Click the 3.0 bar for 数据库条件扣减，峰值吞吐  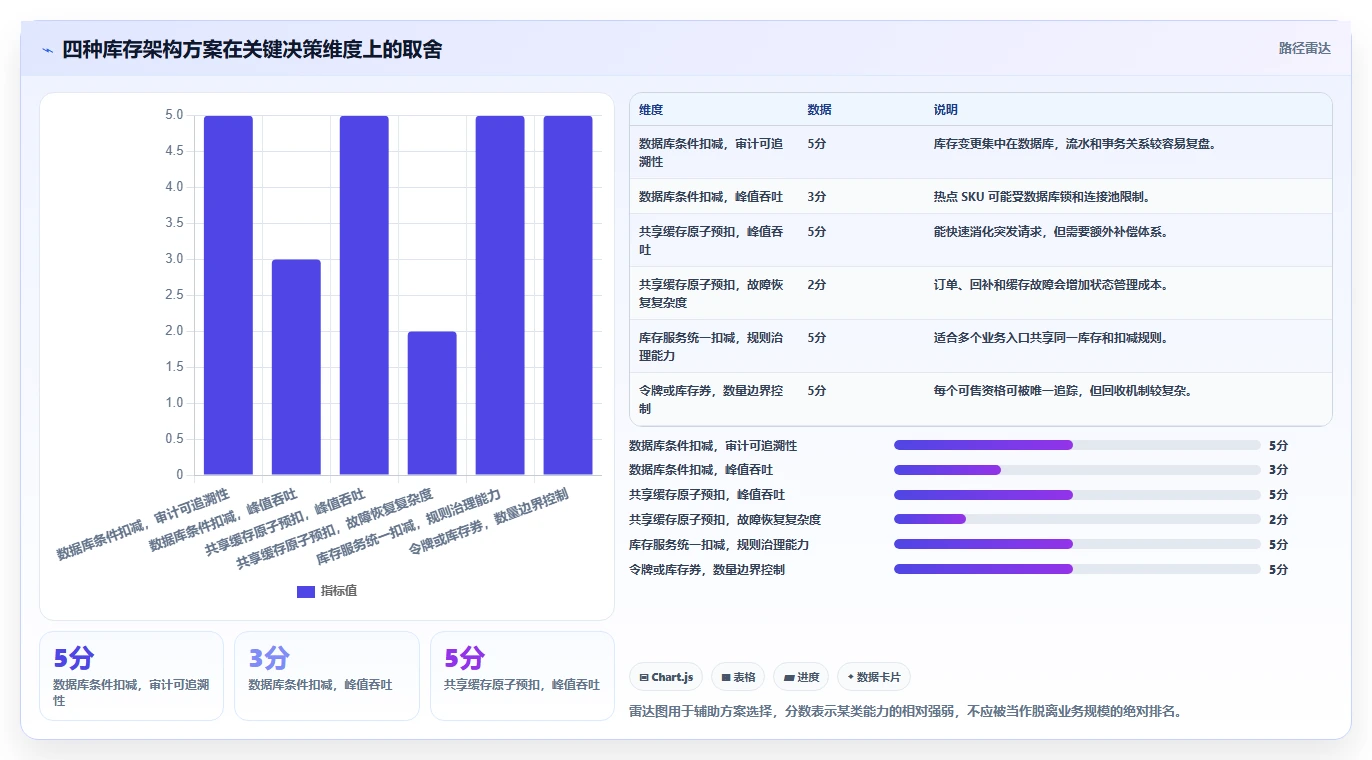click(x=296, y=367)
